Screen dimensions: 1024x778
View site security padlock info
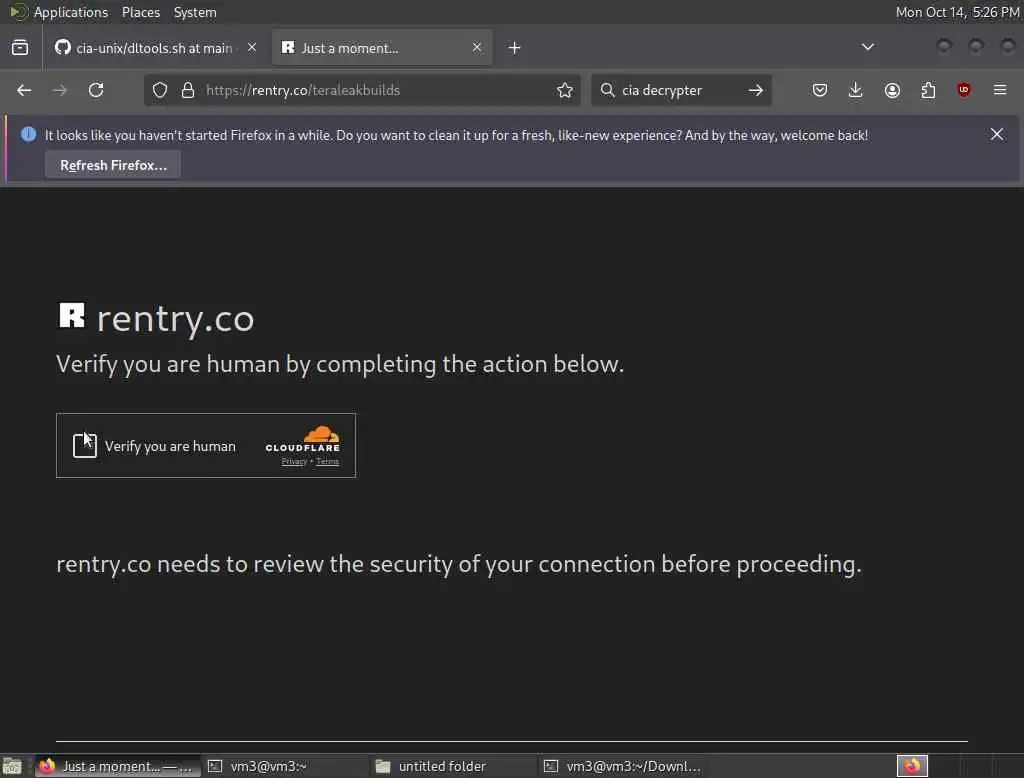coord(188,90)
